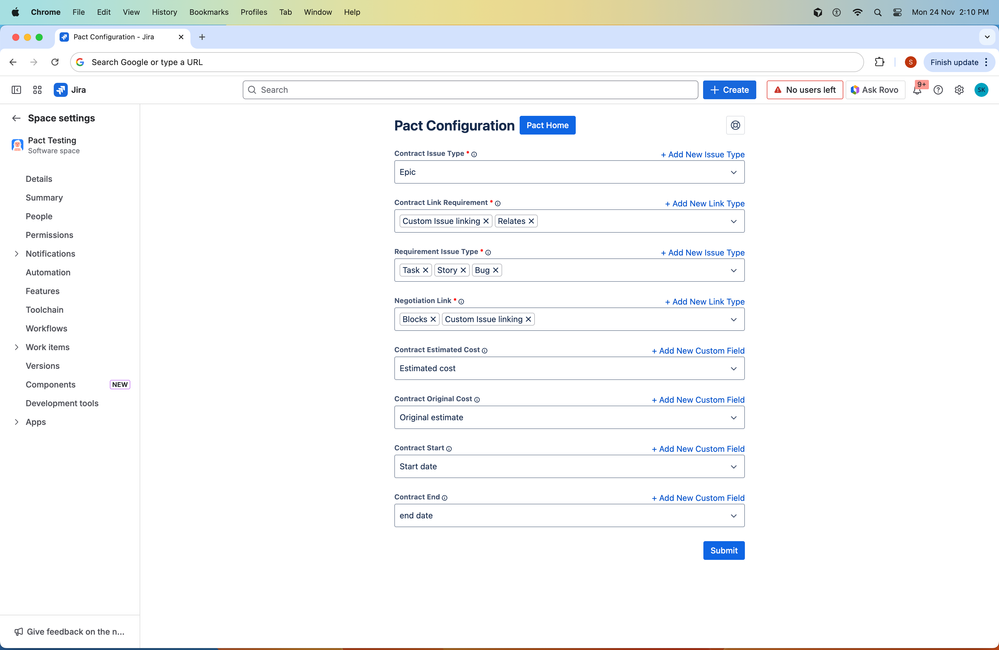Click the Pact Testing space avatar
Image resolution: width=999 pixels, height=650 pixels.
[17, 145]
